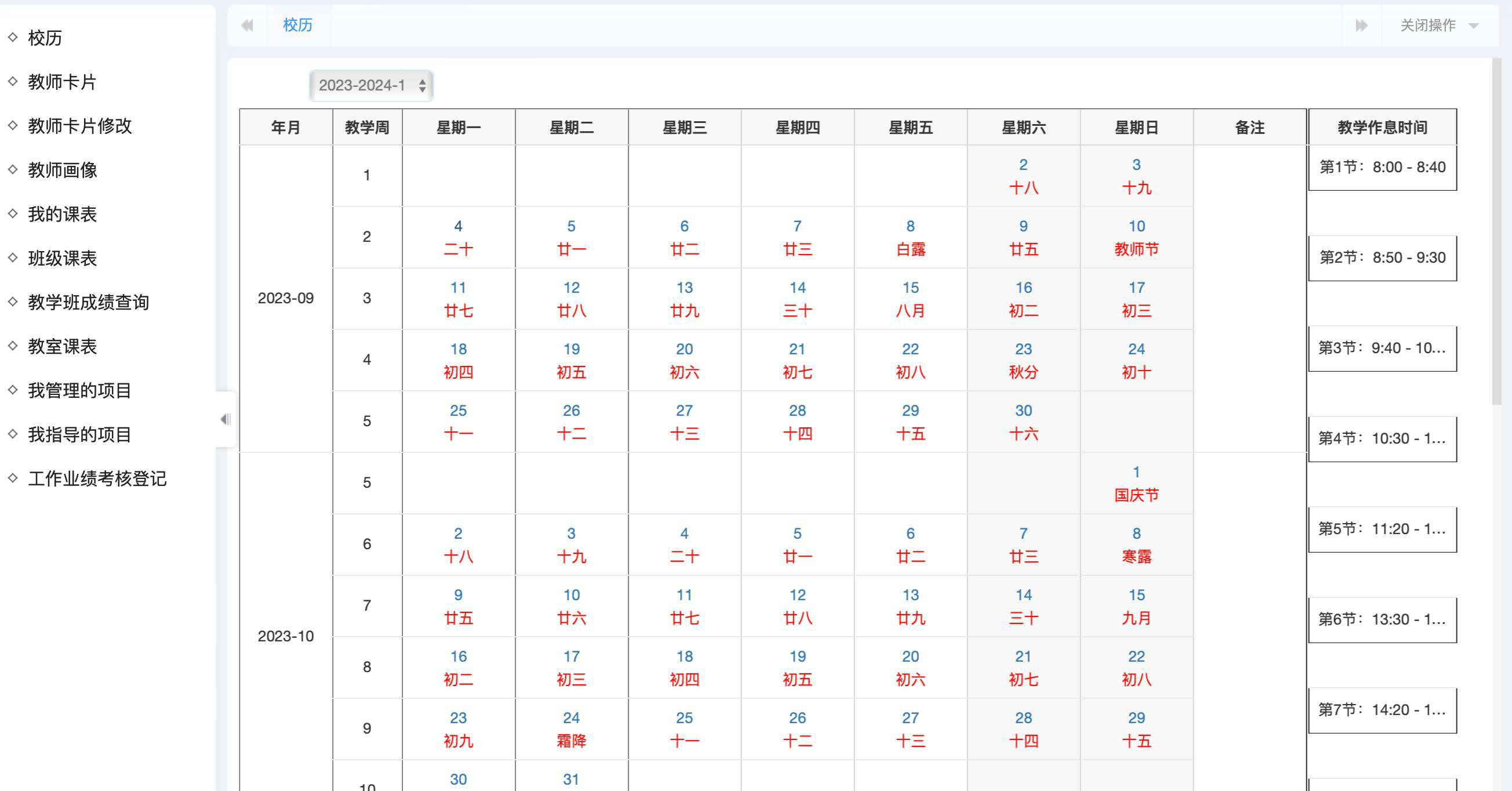Image resolution: width=1512 pixels, height=791 pixels.
Task: Click the diamond icon beside 教师画像
Action: tap(13, 169)
